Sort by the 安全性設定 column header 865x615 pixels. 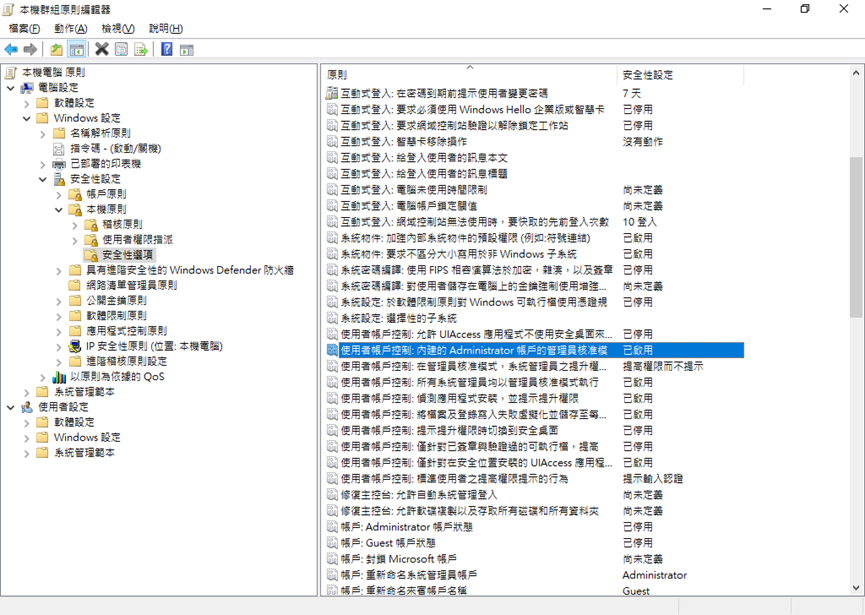pyautogui.click(x=680, y=74)
